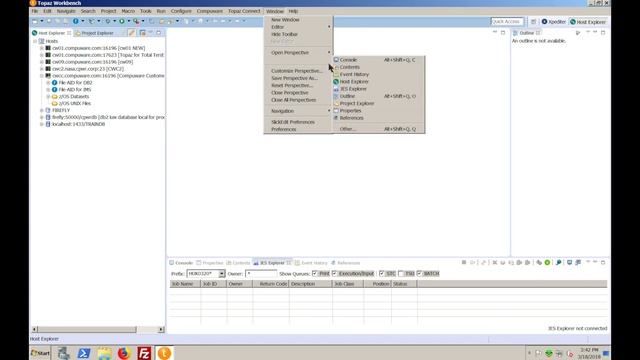Open the Topaz Connect menu
The height and width of the screenshot is (360, 640).
click(244, 11)
